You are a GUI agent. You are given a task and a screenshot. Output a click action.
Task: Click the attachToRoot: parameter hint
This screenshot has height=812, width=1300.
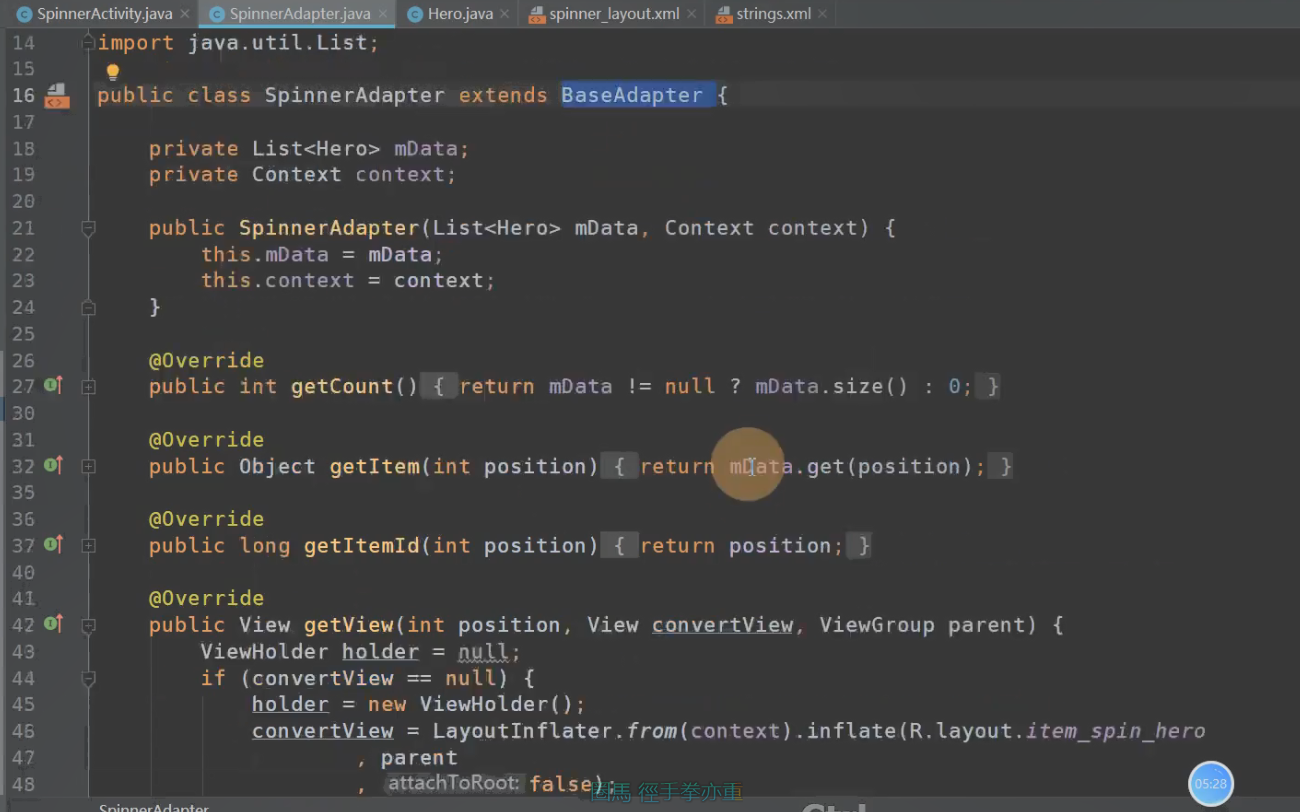(x=455, y=783)
